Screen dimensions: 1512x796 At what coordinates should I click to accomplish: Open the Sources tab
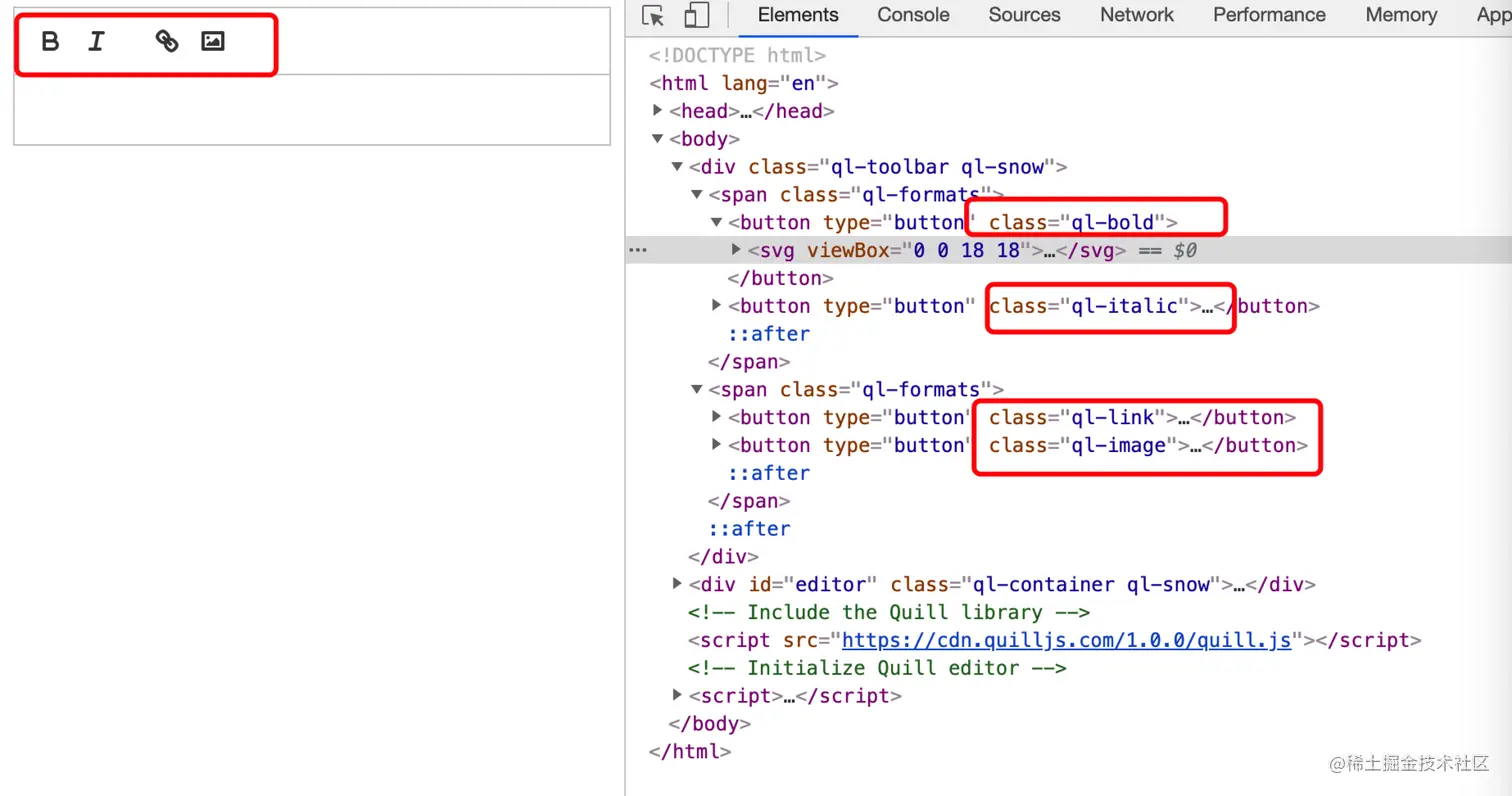pyautogui.click(x=1024, y=15)
